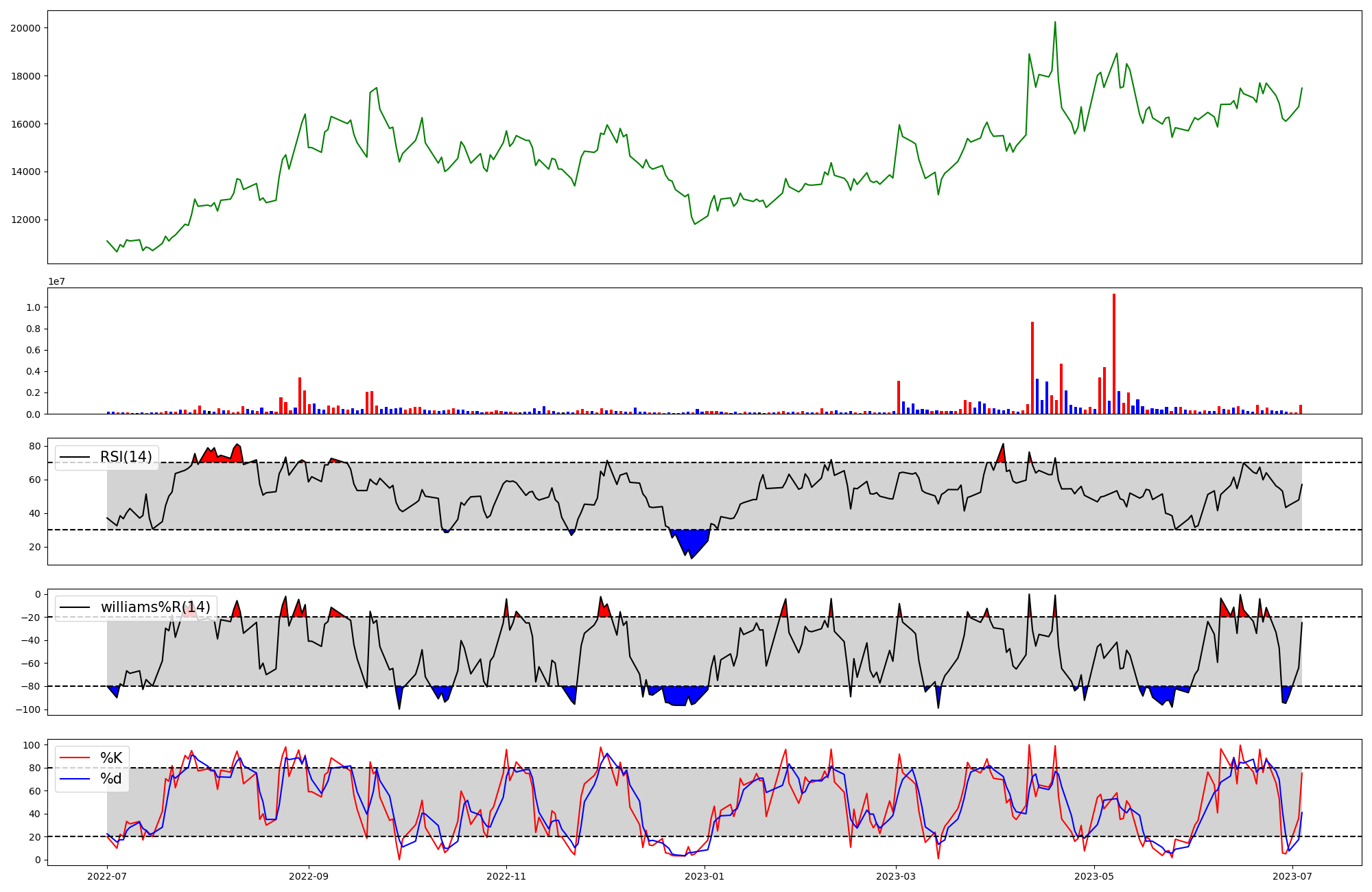Click the 2023-03 date tick label
The width and height of the screenshot is (1372, 892).
pos(896,876)
